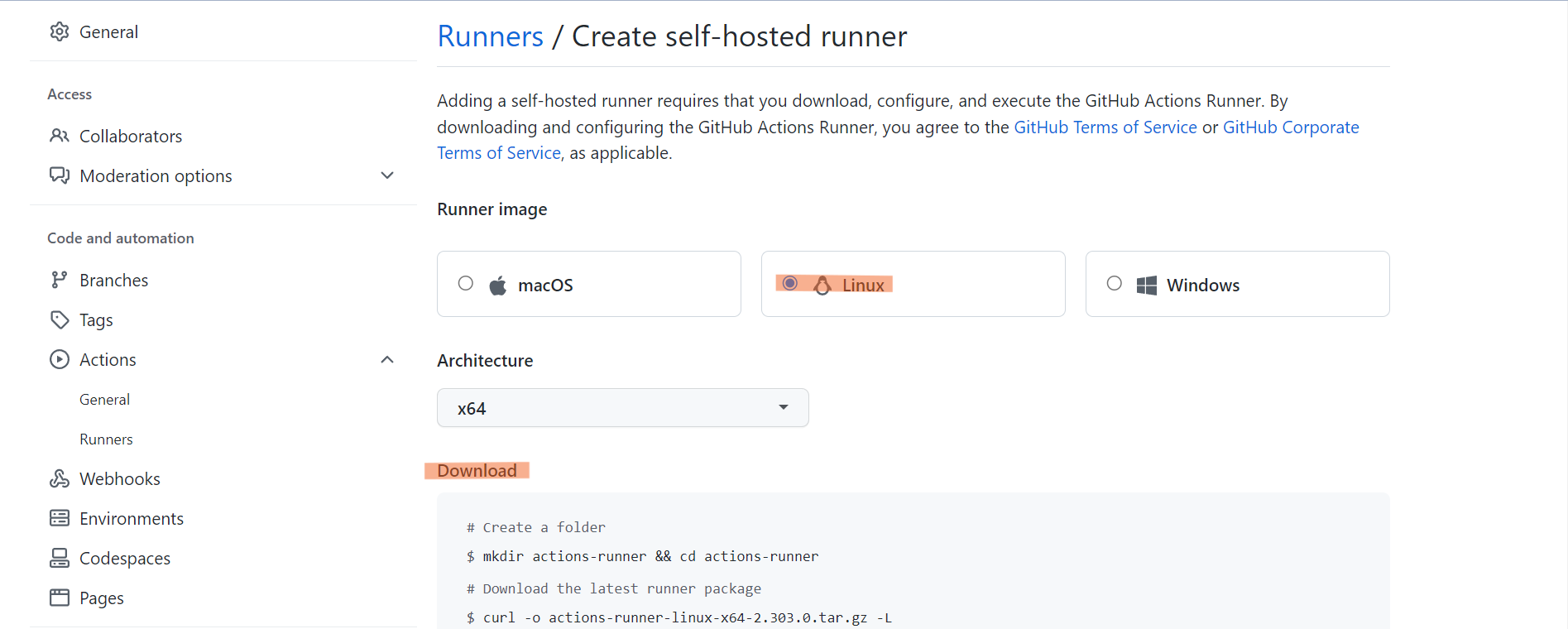Click the Linux label text

click(x=863, y=285)
